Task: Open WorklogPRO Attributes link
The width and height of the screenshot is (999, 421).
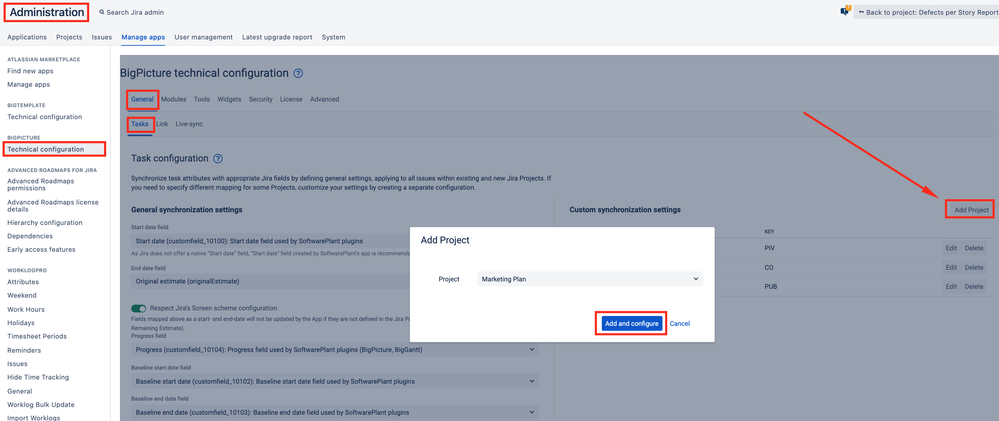Action: 23,282
